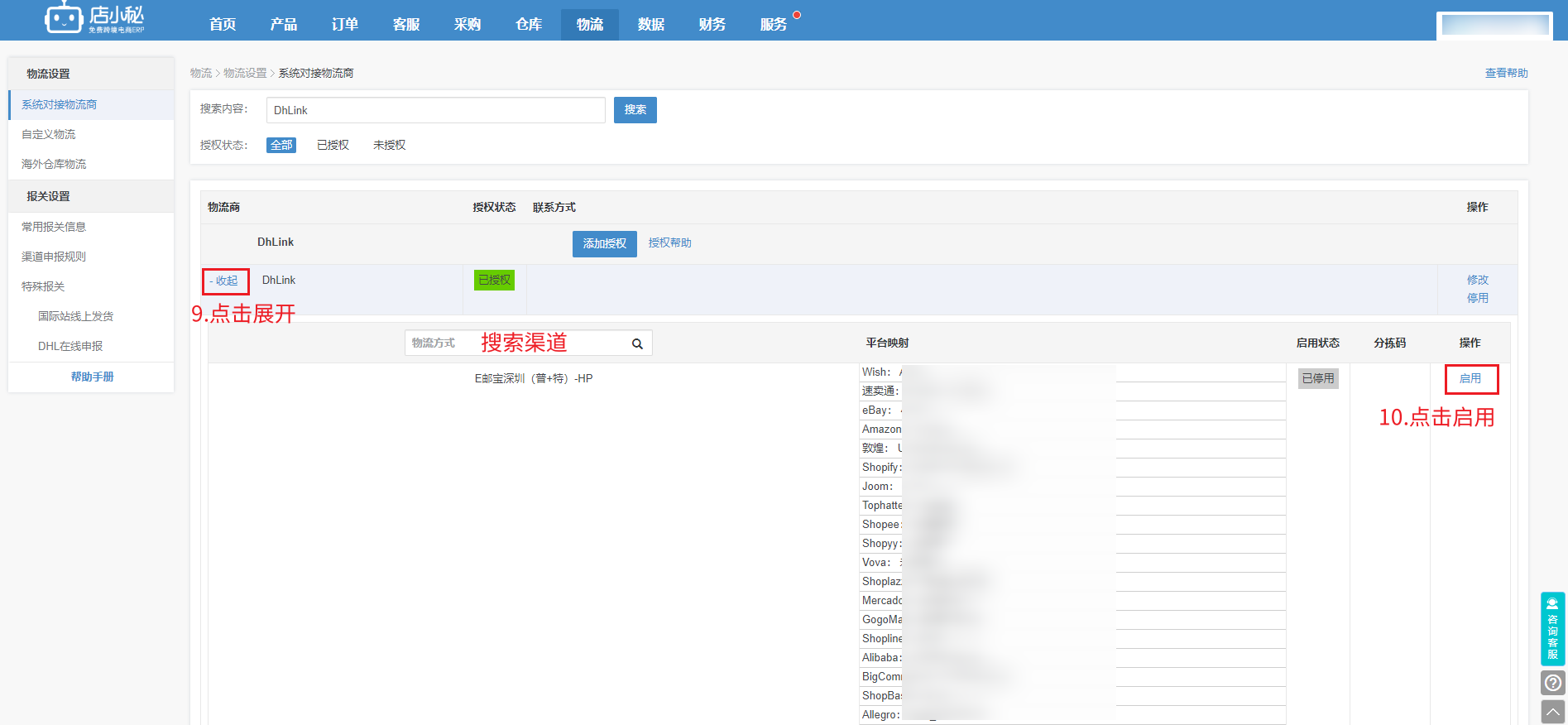Open the 咨询客服 floating widget
Image resolution: width=1568 pixels, height=725 pixels.
click(x=1552, y=629)
